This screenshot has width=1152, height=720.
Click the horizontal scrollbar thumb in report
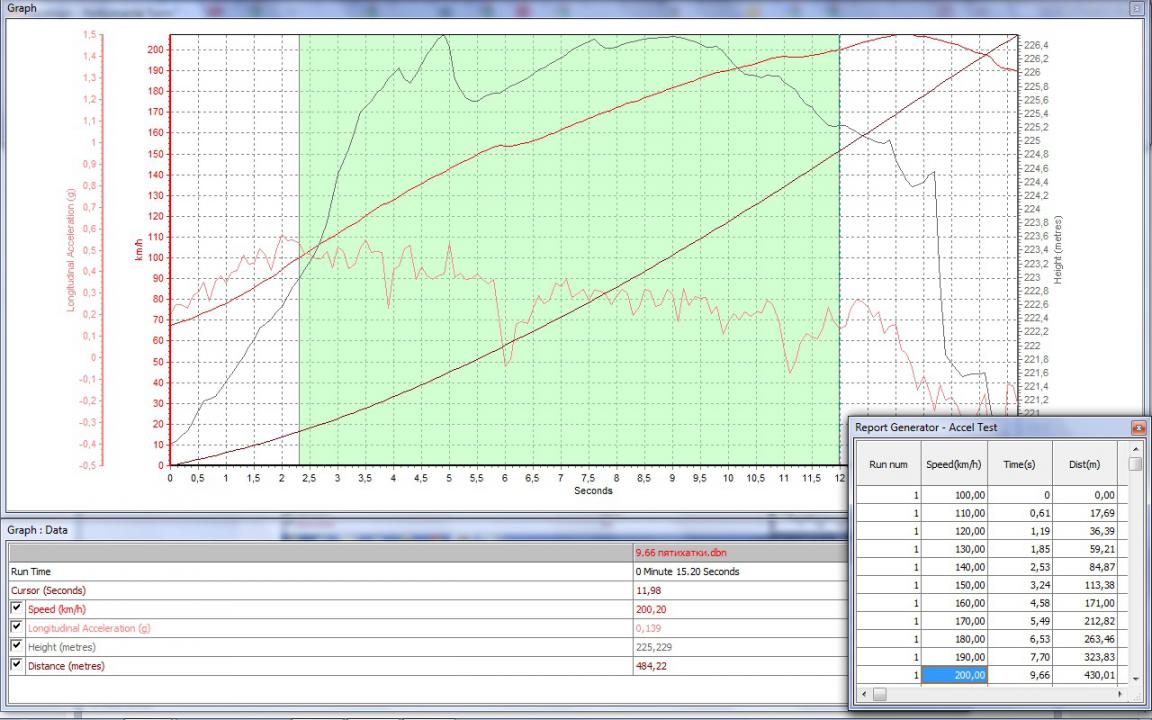pos(880,694)
